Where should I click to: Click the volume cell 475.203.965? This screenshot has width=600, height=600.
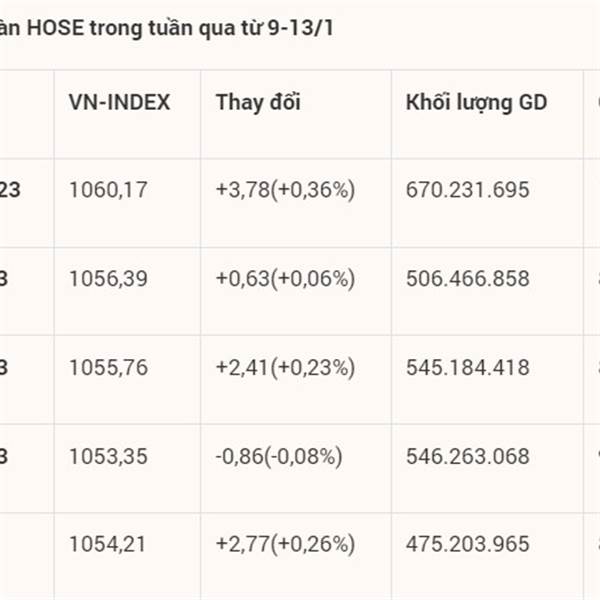coord(468,544)
